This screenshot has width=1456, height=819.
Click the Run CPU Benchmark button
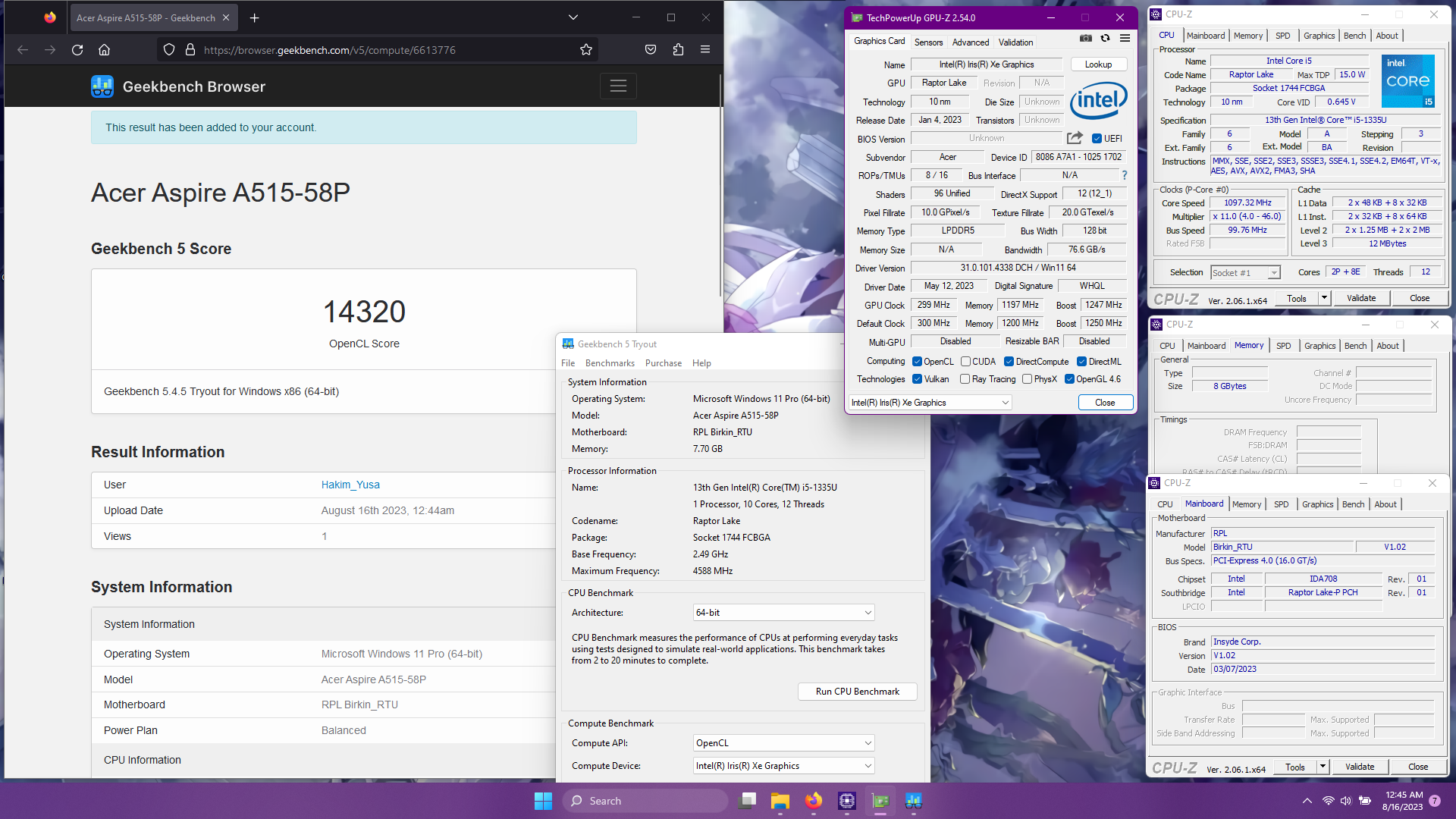858,692
